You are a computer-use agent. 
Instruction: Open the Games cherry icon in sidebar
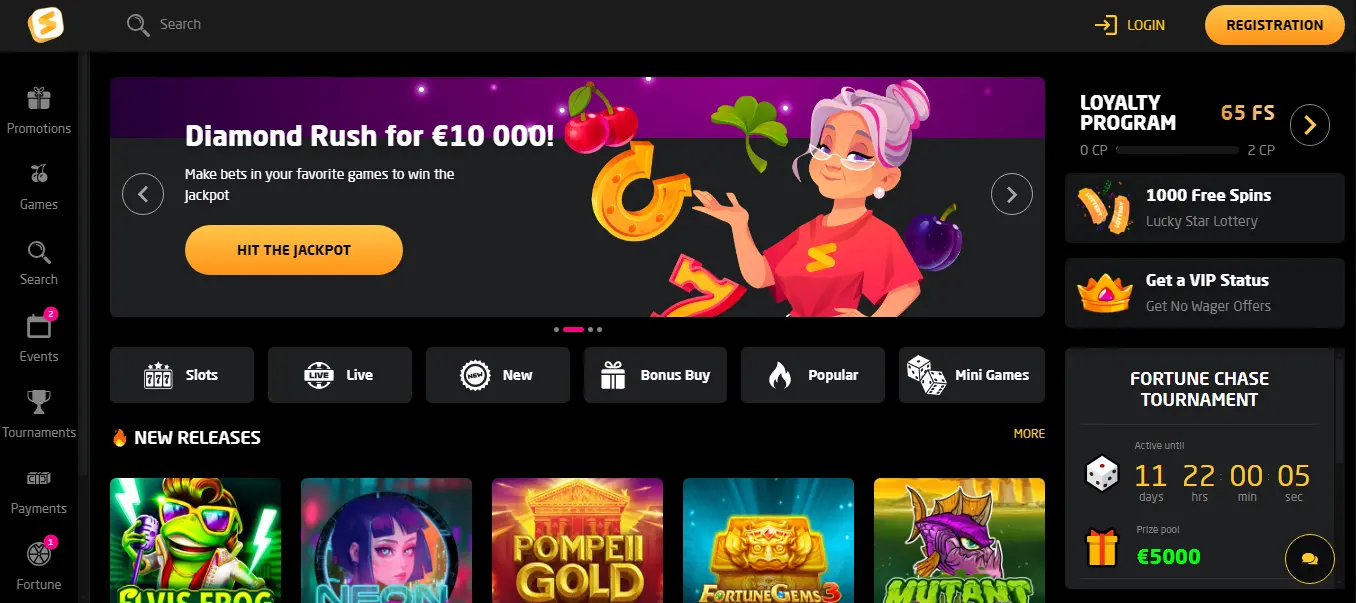coord(39,174)
